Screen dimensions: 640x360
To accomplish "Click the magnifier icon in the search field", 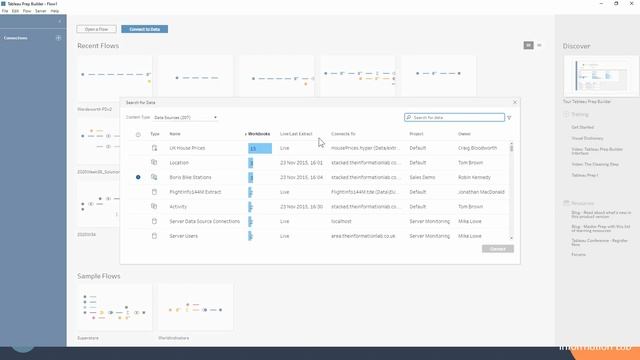I will click(x=409, y=118).
